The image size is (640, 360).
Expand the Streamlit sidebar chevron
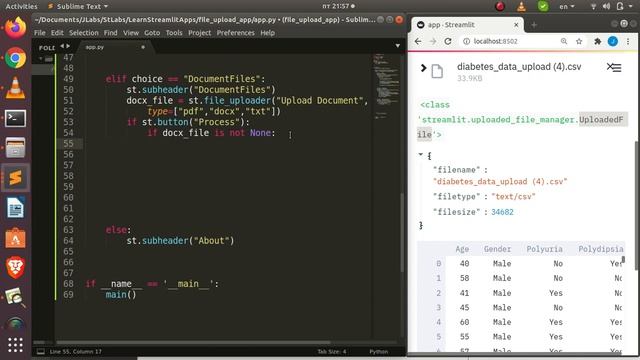tap(423, 68)
